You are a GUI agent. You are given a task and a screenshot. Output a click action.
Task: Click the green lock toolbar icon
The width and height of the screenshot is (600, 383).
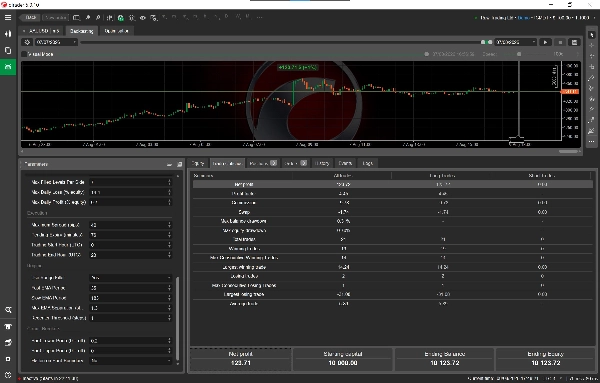pos(121,18)
